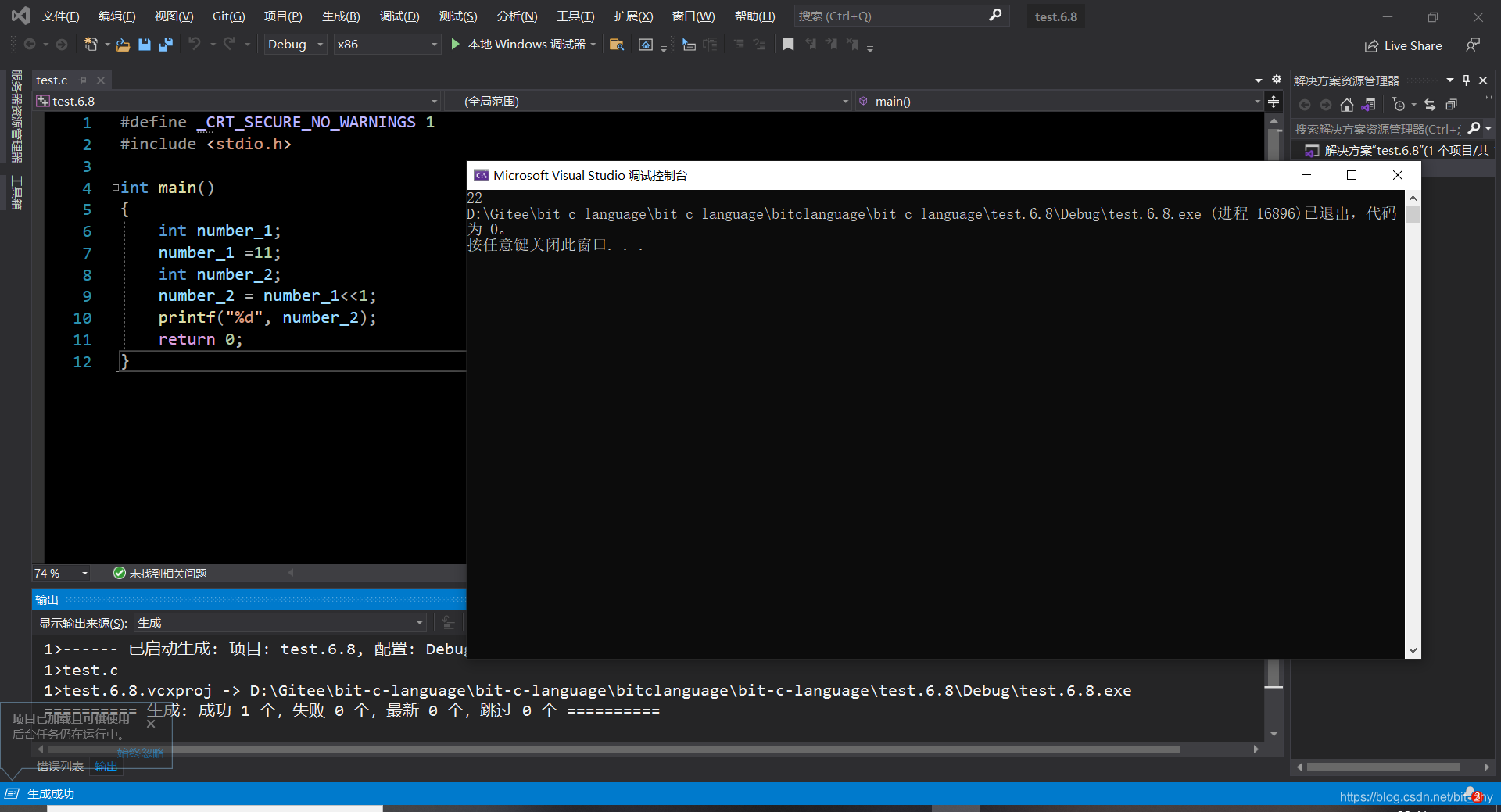Click the Navigate Backward toolbar arrow

(30, 45)
